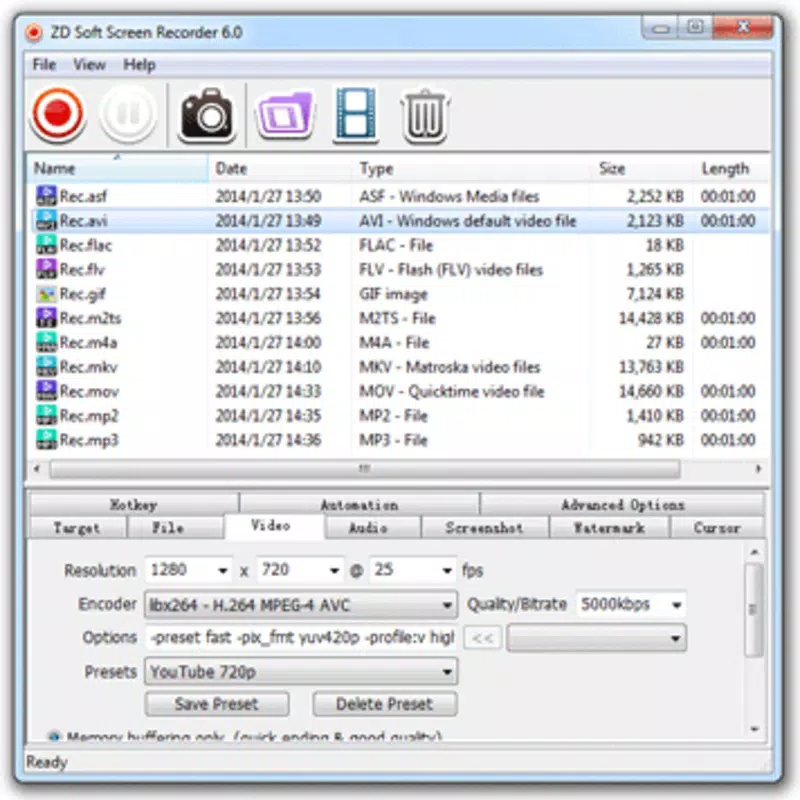
Task: Click the file list scroll left arrow
Action: 36,468
